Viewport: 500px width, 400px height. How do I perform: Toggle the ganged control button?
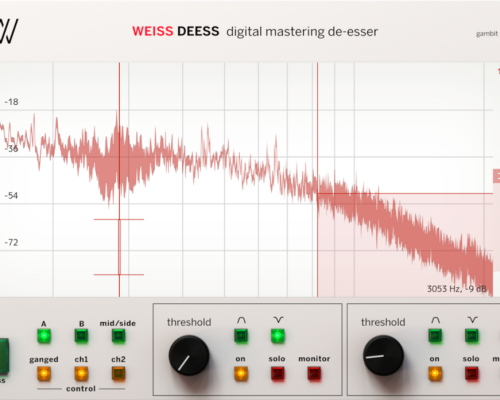pos(44,373)
